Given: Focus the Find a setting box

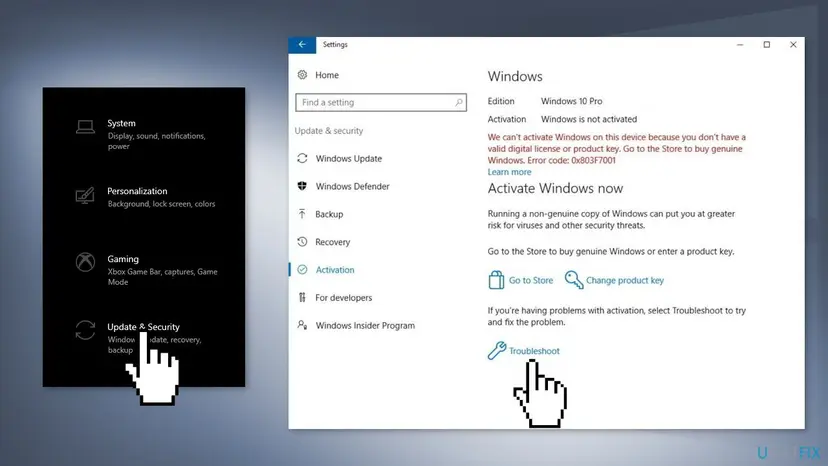Looking at the screenshot, I should pos(381,102).
